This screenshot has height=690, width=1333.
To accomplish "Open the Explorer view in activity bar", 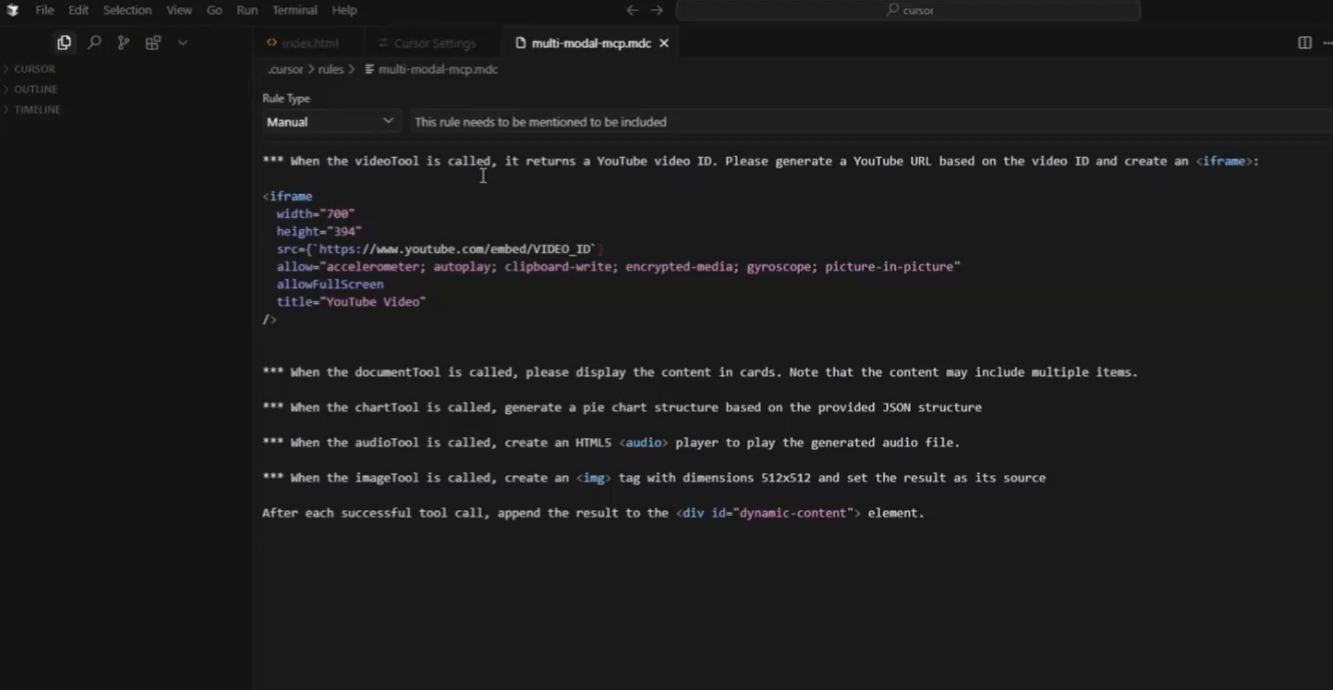I will [x=64, y=43].
